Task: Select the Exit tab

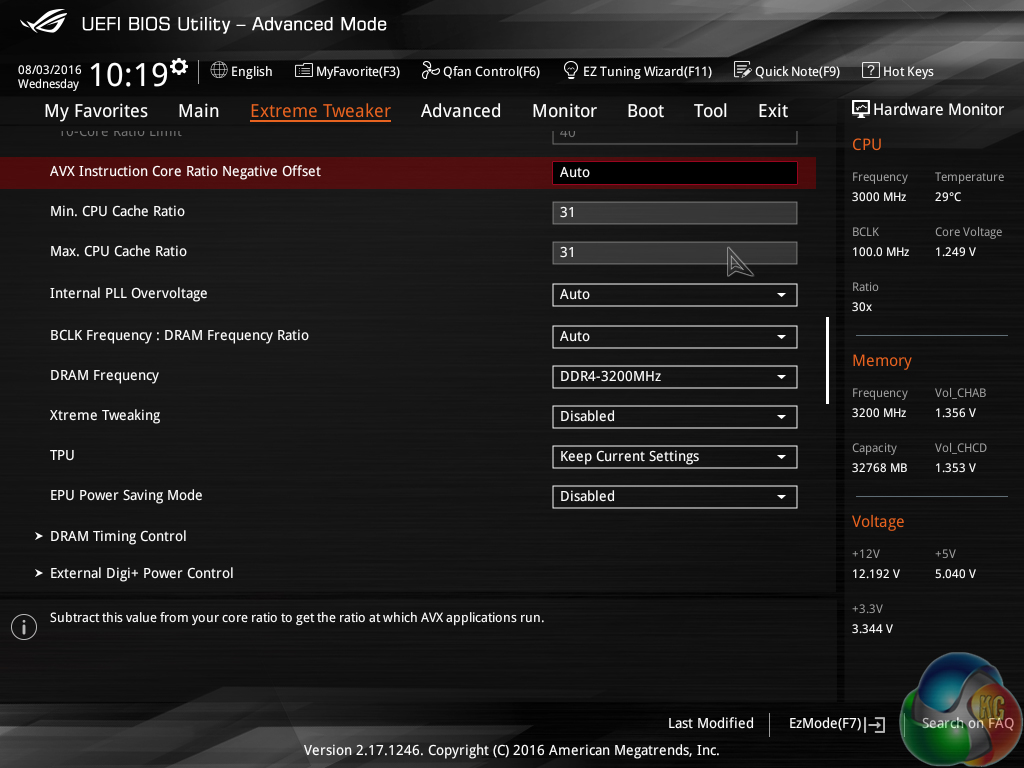Action: tap(773, 111)
